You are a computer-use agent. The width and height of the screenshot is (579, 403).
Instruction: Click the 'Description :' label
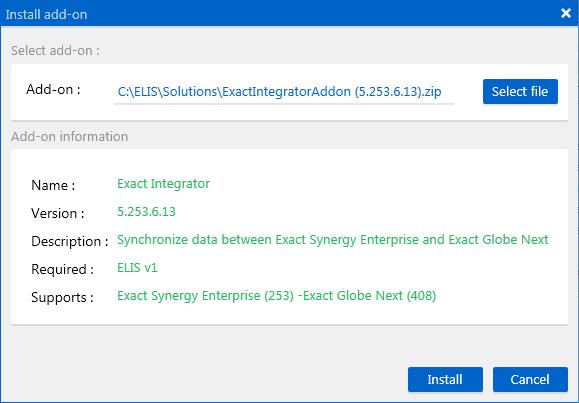pyautogui.click(x=70, y=241)
